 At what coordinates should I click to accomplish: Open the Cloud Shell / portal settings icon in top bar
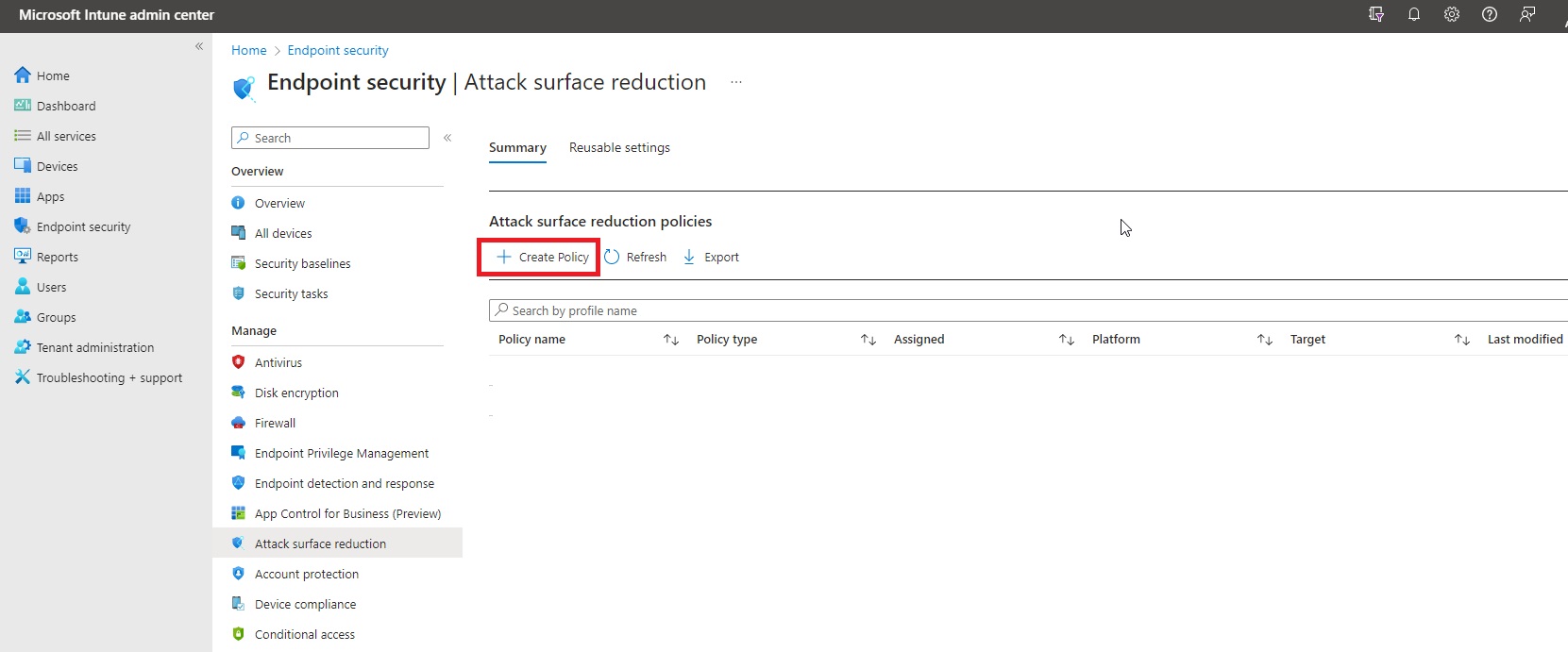pos(1376,14)
